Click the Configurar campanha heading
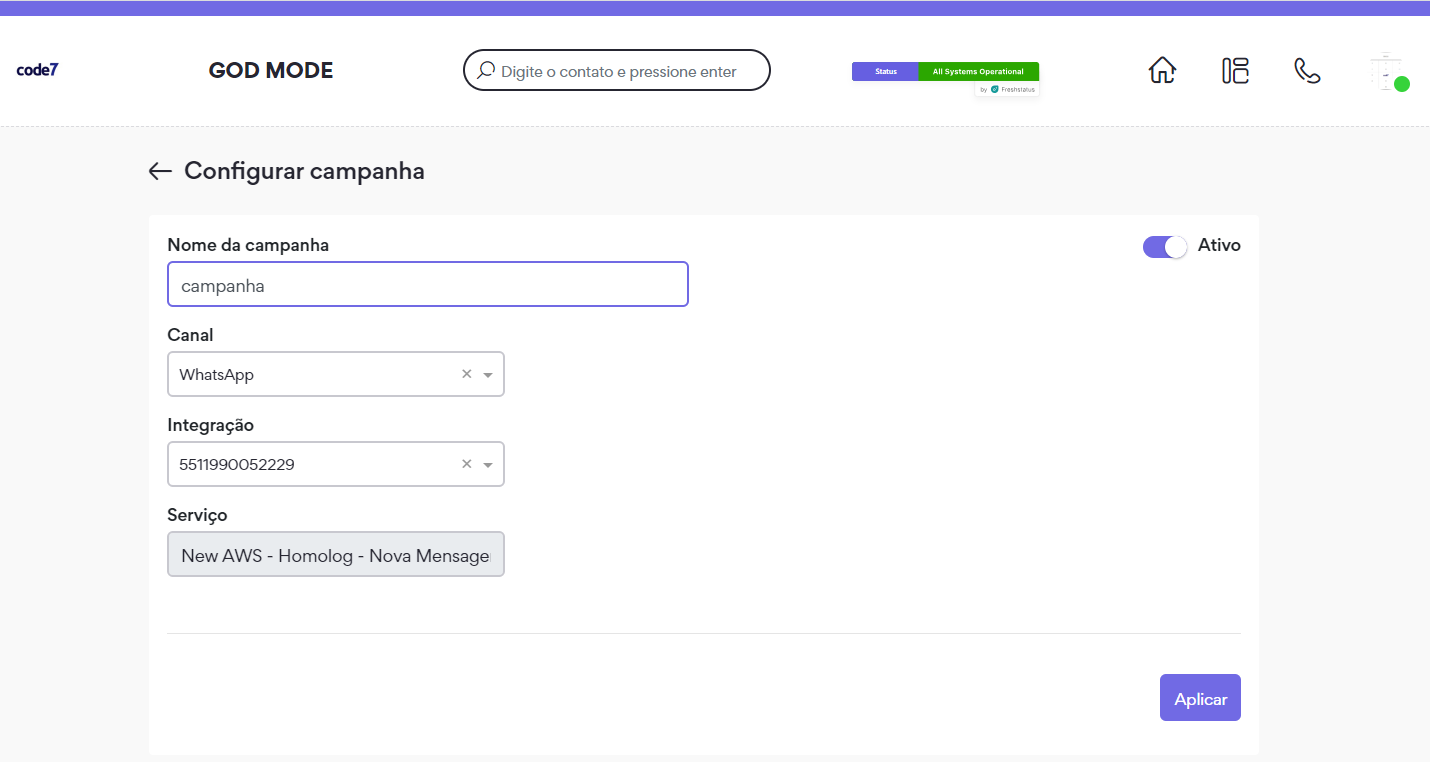The height and width of the screenshot is (762, 1430). (304, 171)
